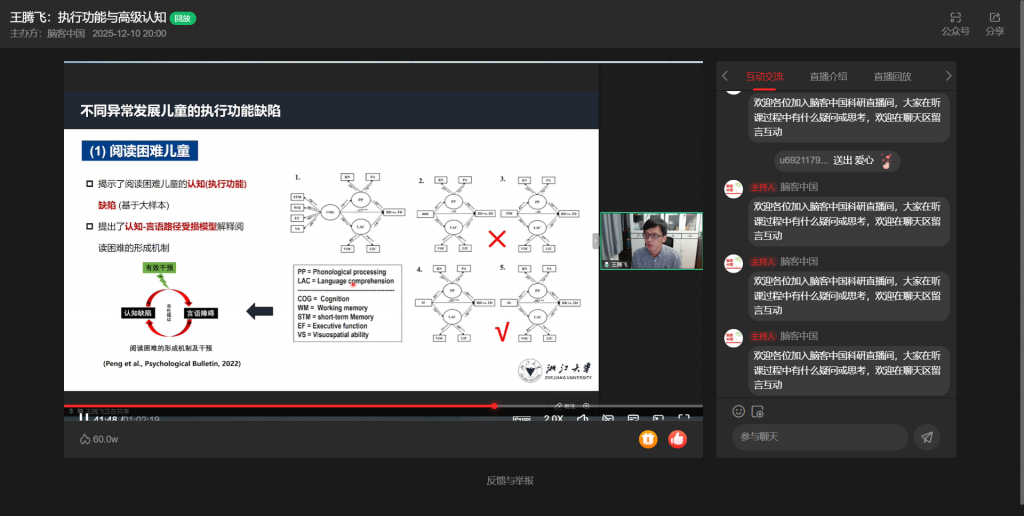Open the emoji picker in chat
This screenshot has width=1024, height=516.
(739, 411)
